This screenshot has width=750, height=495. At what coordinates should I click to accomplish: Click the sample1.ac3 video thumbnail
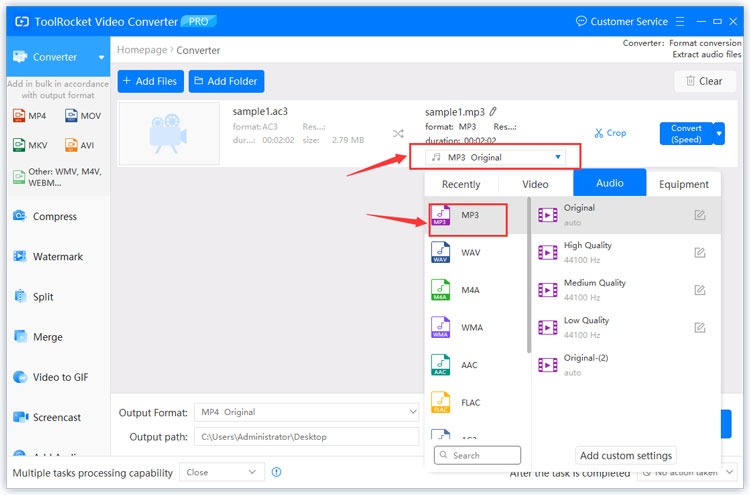(x=169, y=133)
